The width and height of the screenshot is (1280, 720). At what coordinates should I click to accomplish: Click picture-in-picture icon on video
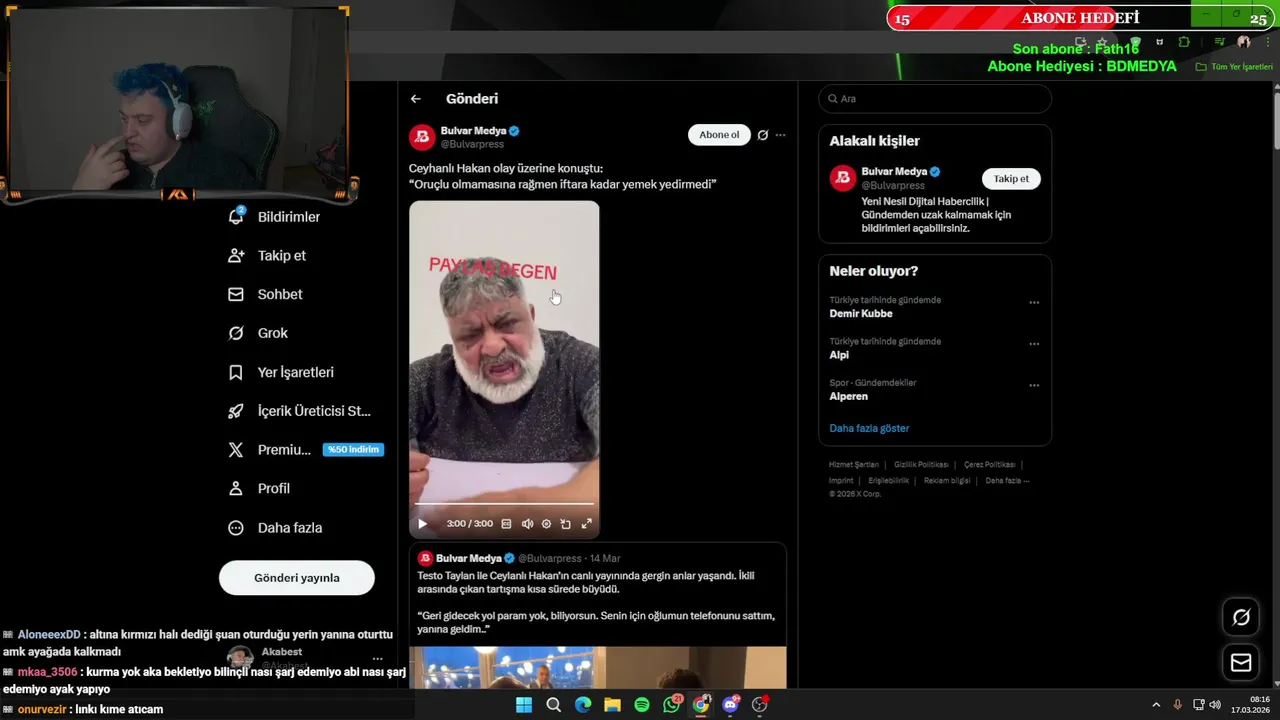tap(566, 524)
